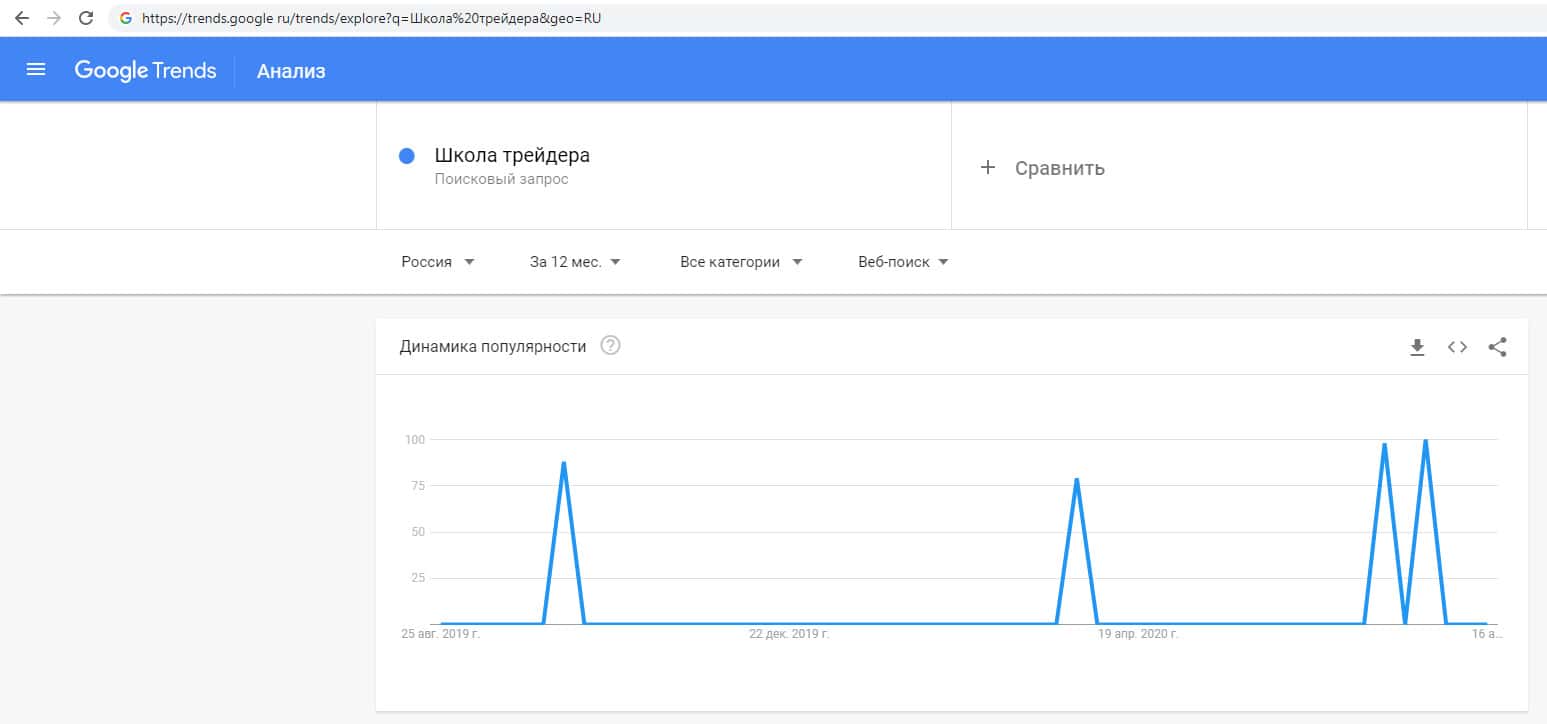
Task: Click the plus icon to add comparison
Action: click(988, 168)
